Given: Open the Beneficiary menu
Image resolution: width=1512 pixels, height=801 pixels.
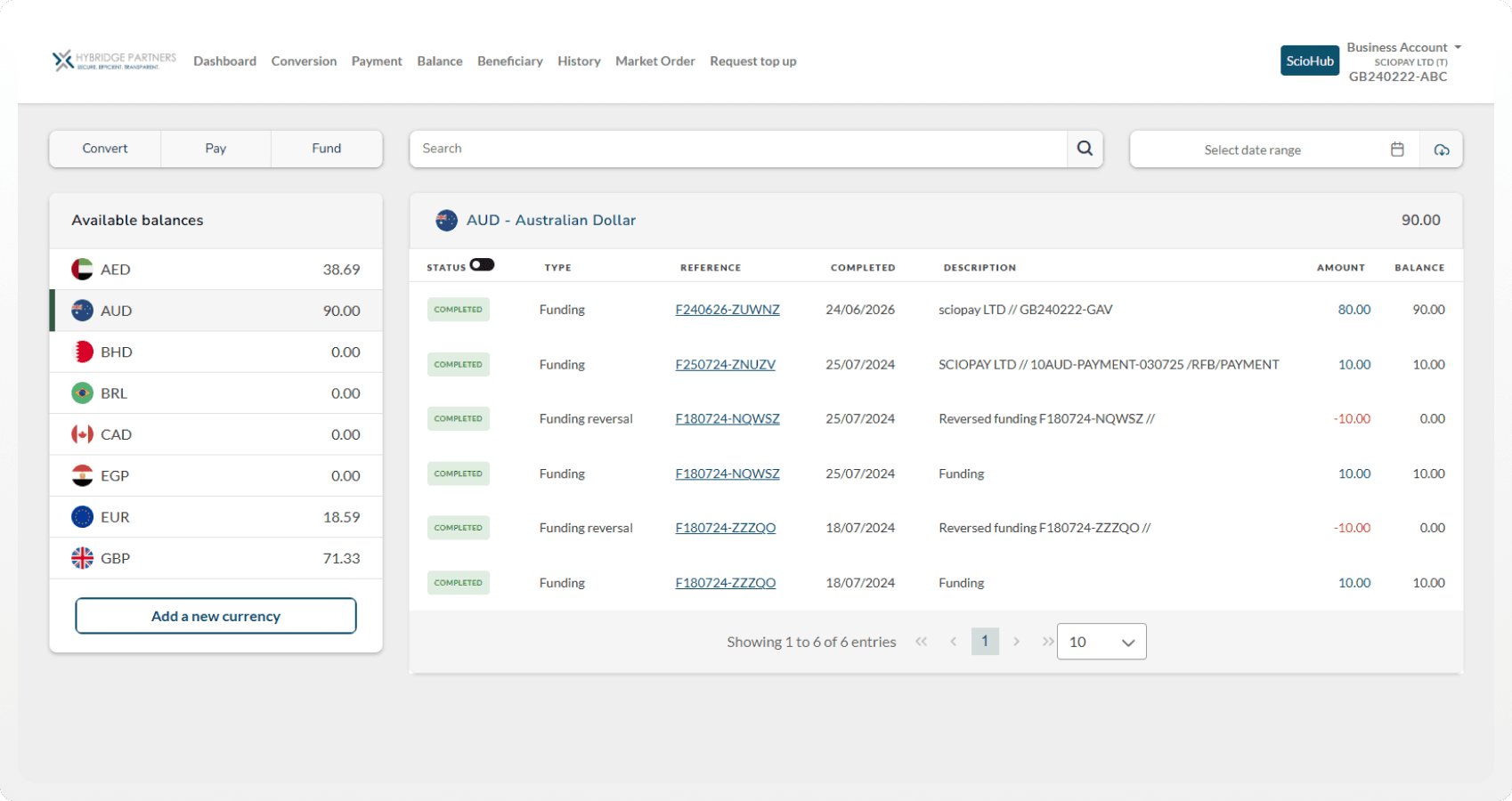Looking at the screenshot, I should pos(509,61).
